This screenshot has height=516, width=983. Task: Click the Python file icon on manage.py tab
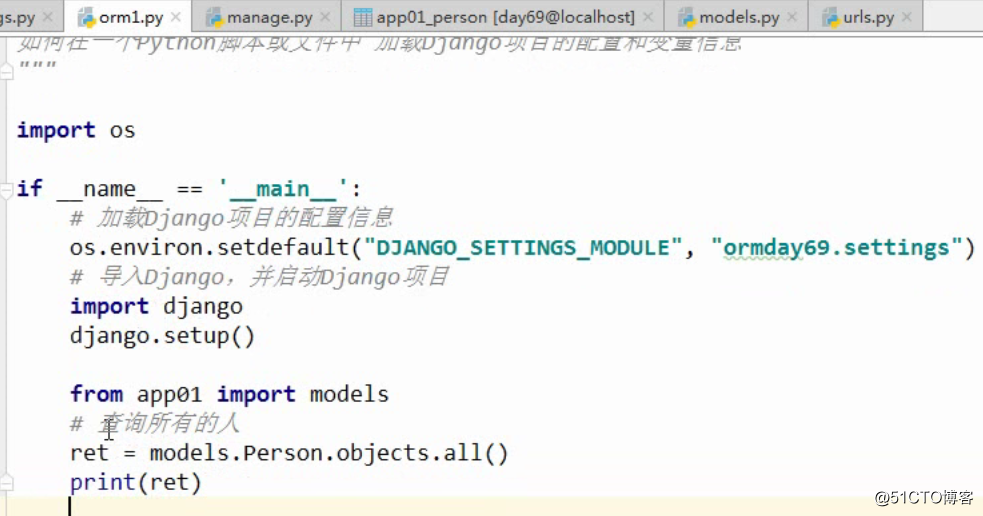(214, 18)
